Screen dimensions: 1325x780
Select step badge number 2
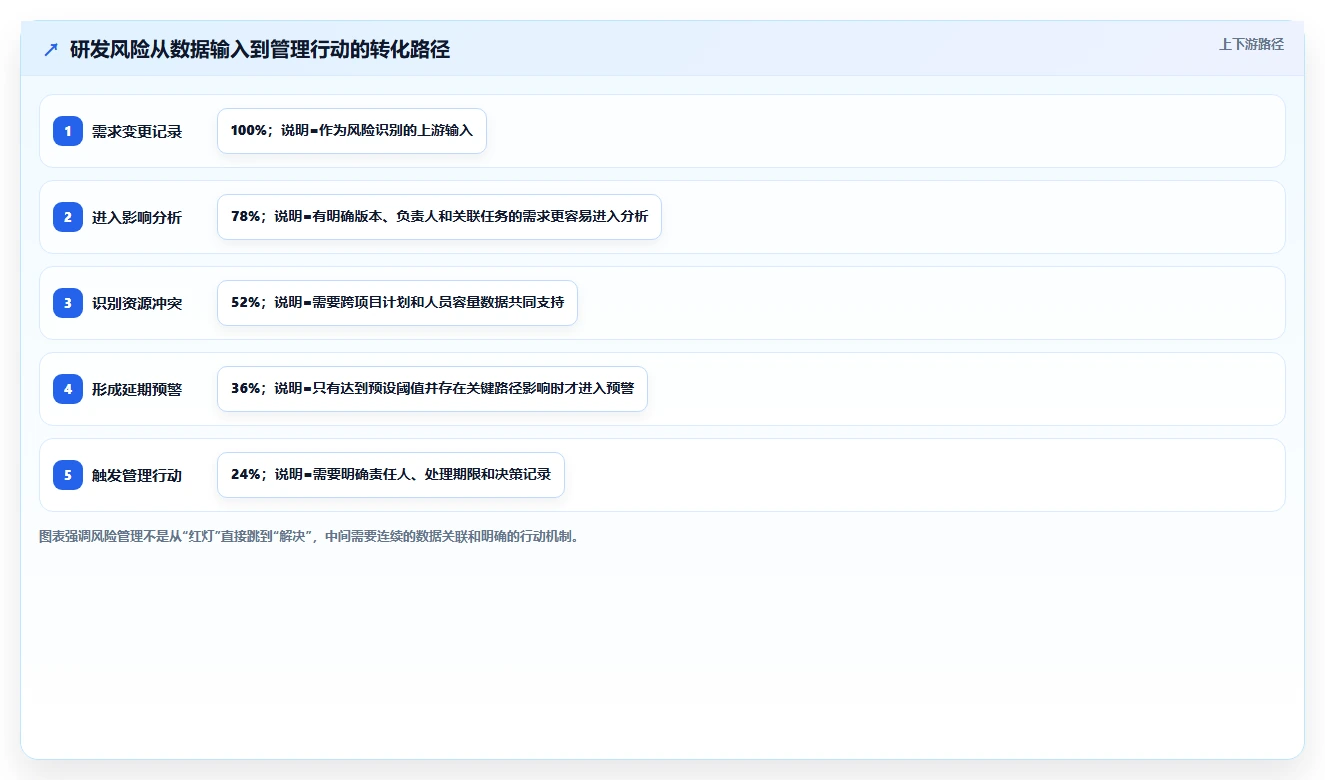(68, 217)
